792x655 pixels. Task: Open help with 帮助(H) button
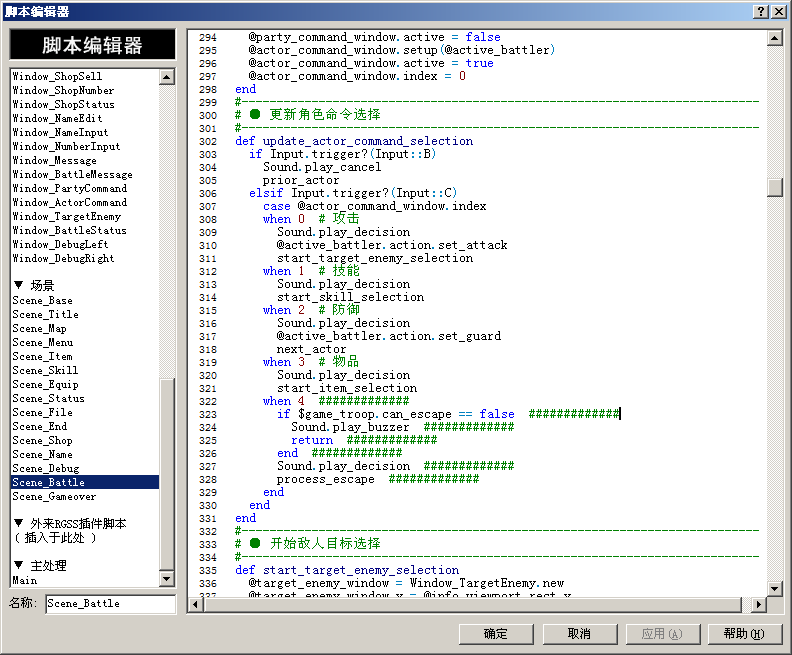tap(745, 634)
